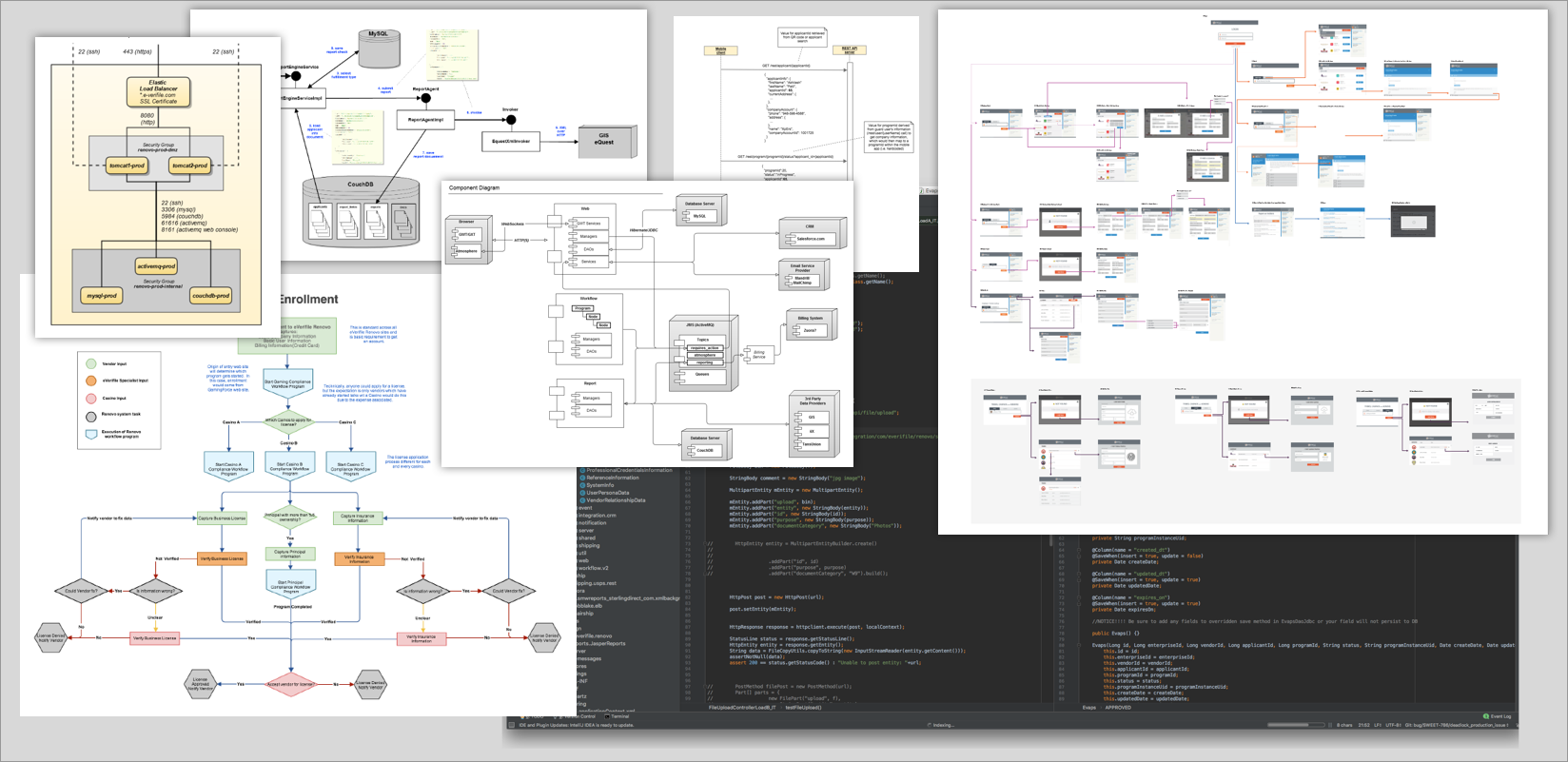
Task: Click the indexing progress bar
Action: coord(1296,725)
